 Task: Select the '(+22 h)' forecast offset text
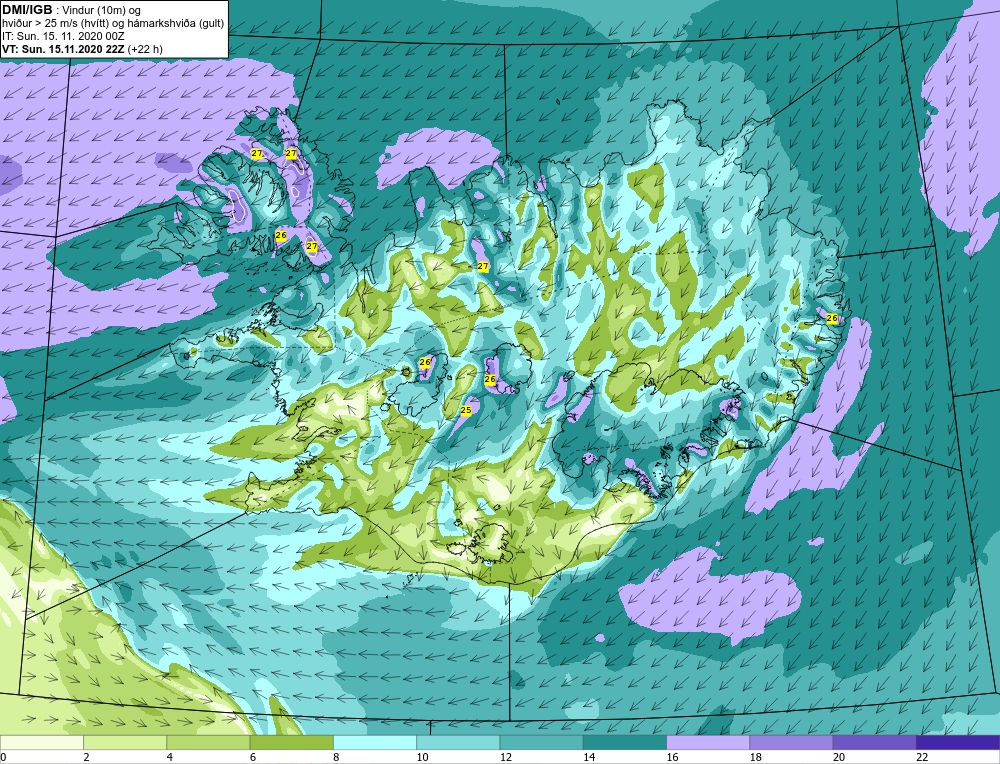click(145, 49)
